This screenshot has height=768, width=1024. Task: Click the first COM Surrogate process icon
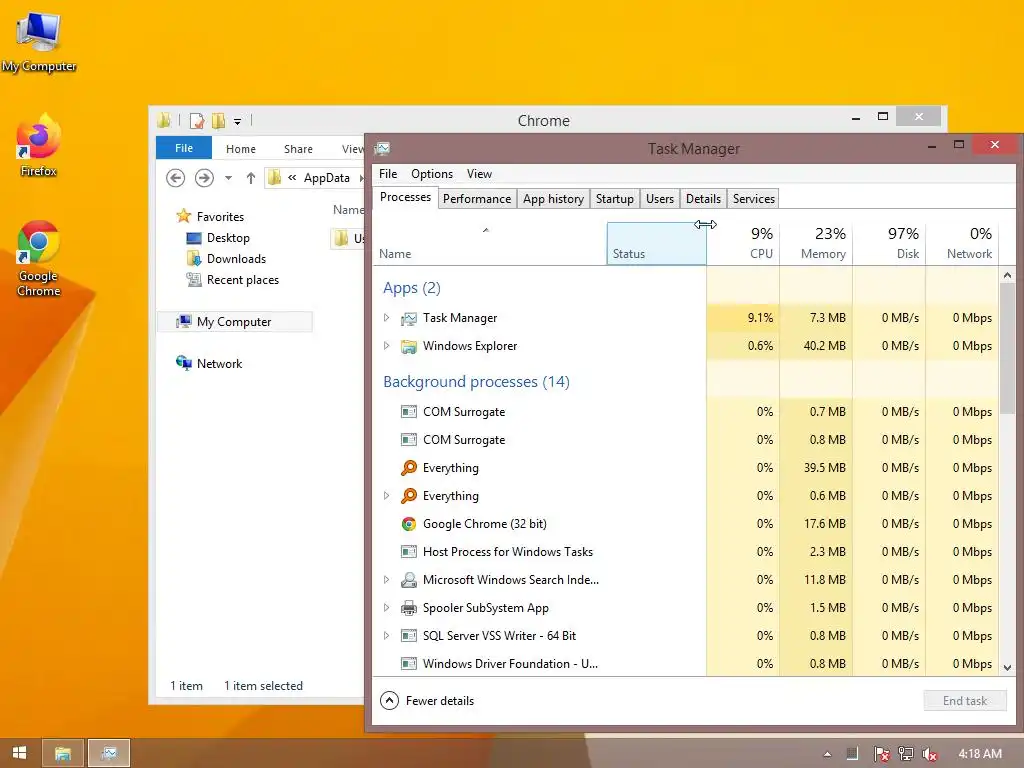tap(409, 412)
